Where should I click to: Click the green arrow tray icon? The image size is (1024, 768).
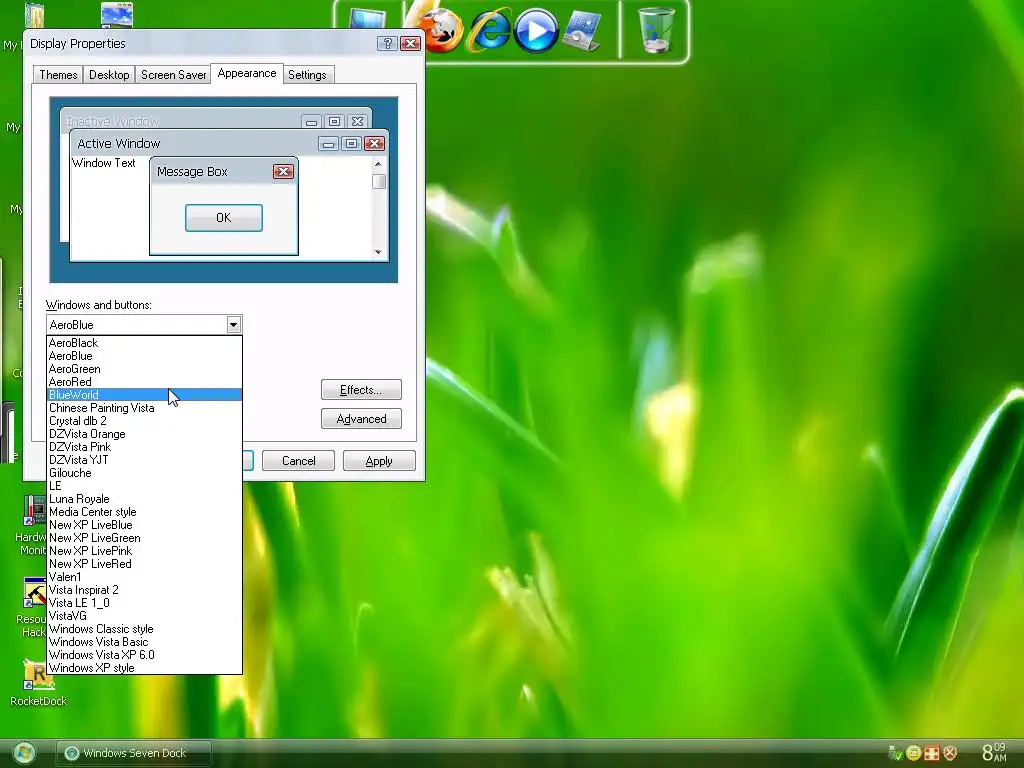(x=895, y=753)
